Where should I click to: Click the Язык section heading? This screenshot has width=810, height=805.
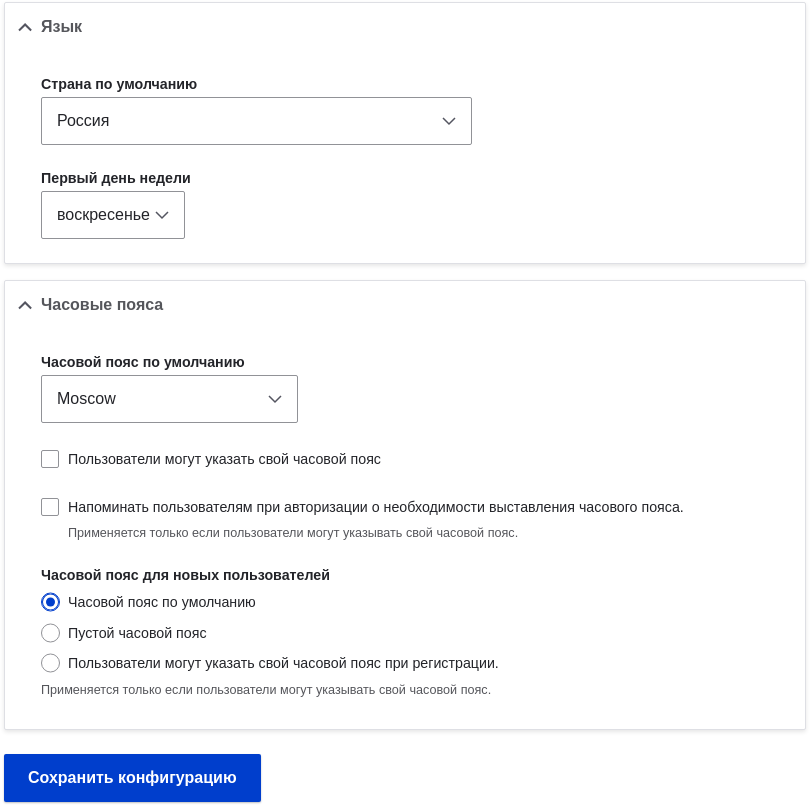pyautogui.click(x=62, y=27)
